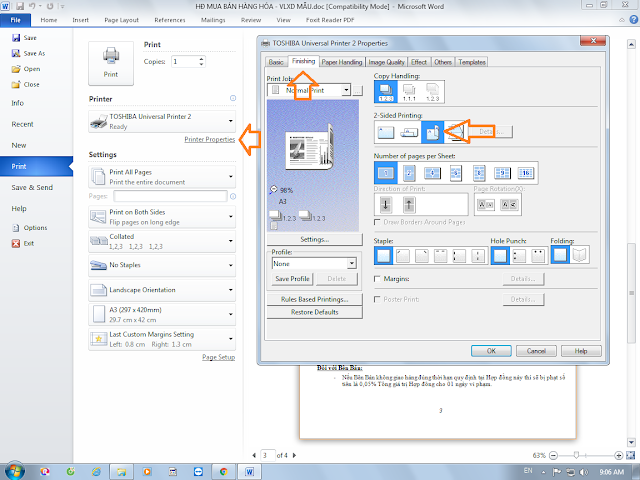This screenshot has width=640, height=480.
Task: Open Rules Based Printings
Action: pyautogui.click(x=314, y=299)
